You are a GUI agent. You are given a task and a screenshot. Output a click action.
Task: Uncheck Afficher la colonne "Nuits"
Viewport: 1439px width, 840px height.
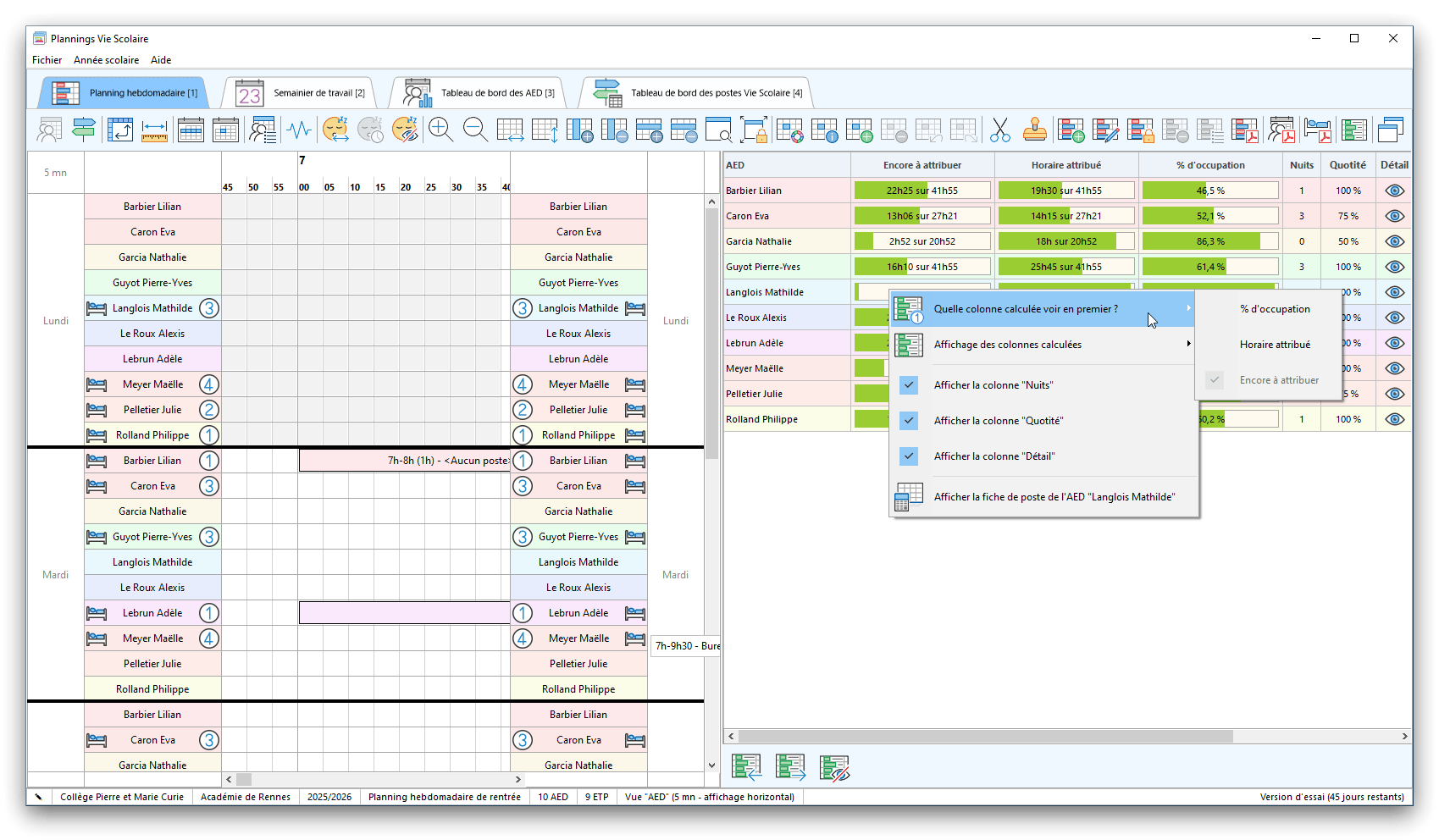tap(909, 385)
